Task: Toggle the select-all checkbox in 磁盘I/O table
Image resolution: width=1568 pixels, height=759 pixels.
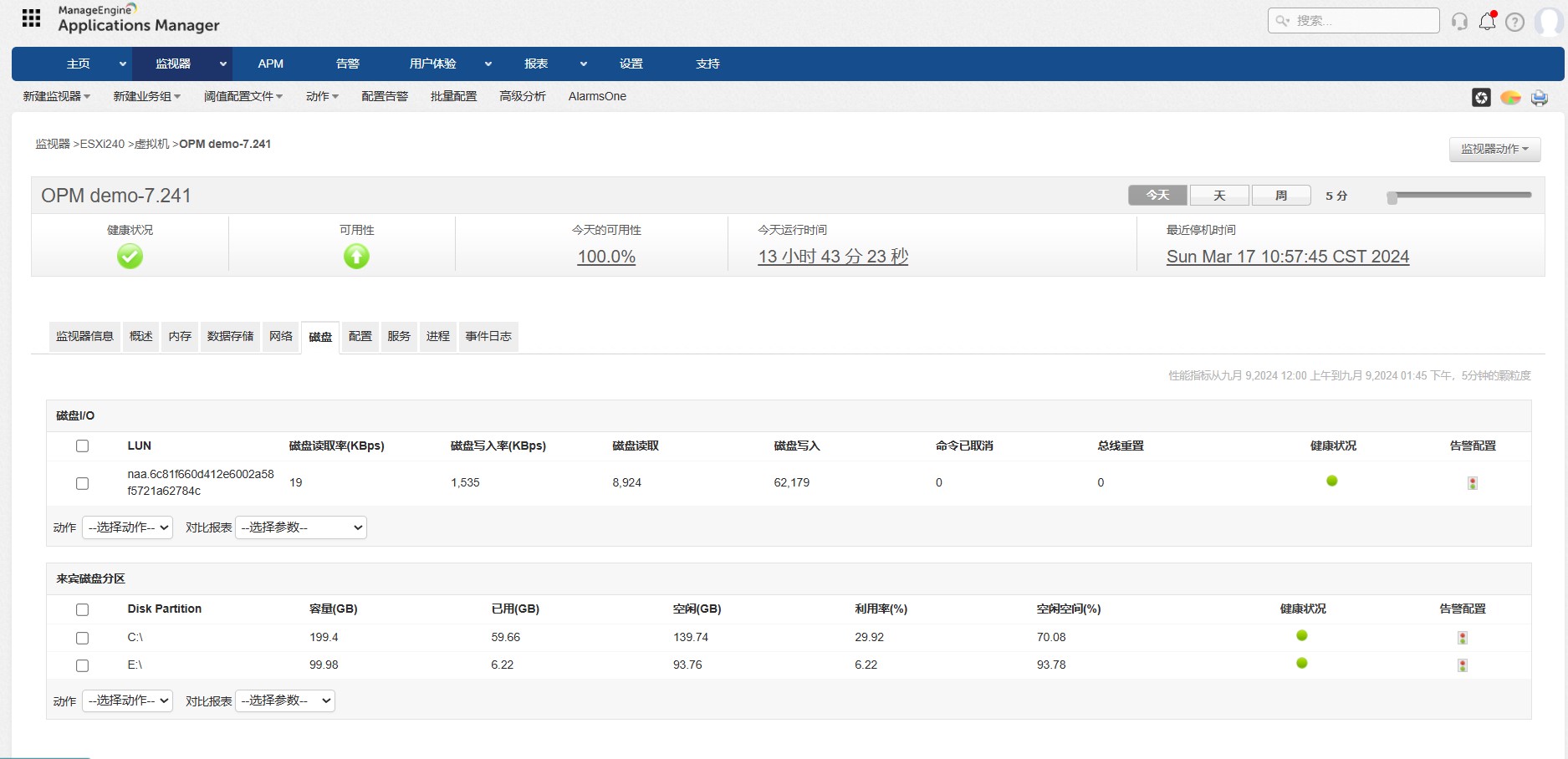Action: pyautogui.click(x=82, y=446)
